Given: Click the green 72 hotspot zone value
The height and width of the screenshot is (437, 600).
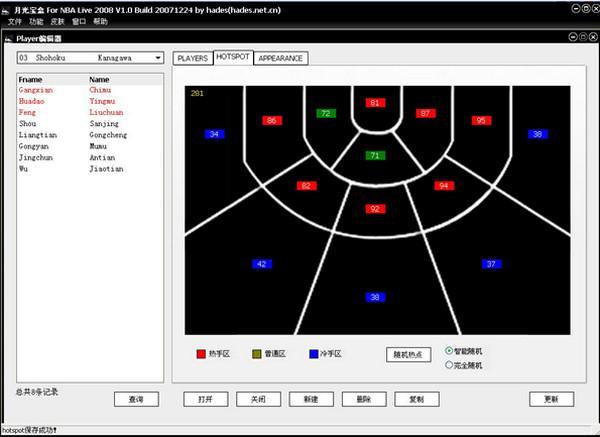Looking at the screenshot, I should click(326, 113).
